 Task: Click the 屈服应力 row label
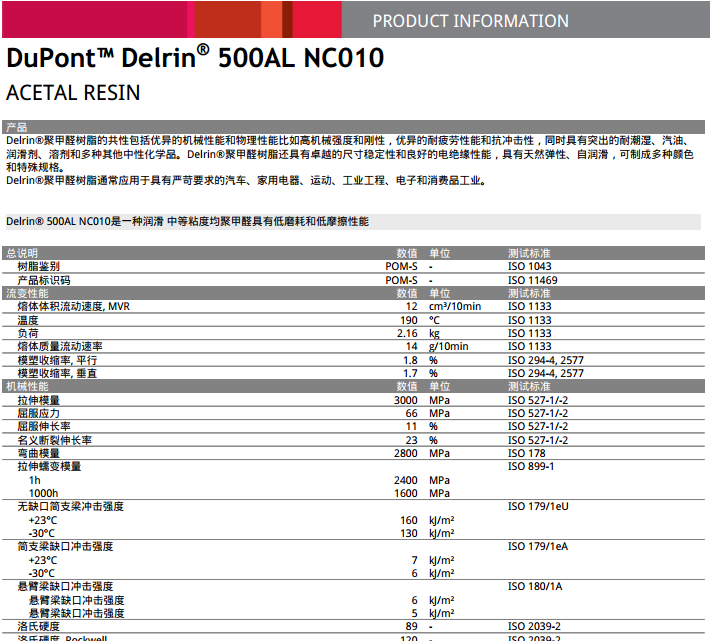38,413
